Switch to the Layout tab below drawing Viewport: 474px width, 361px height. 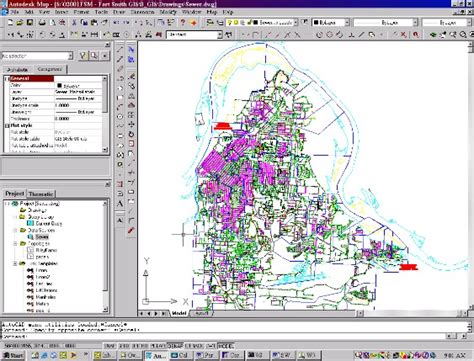(x=201, y=313)
